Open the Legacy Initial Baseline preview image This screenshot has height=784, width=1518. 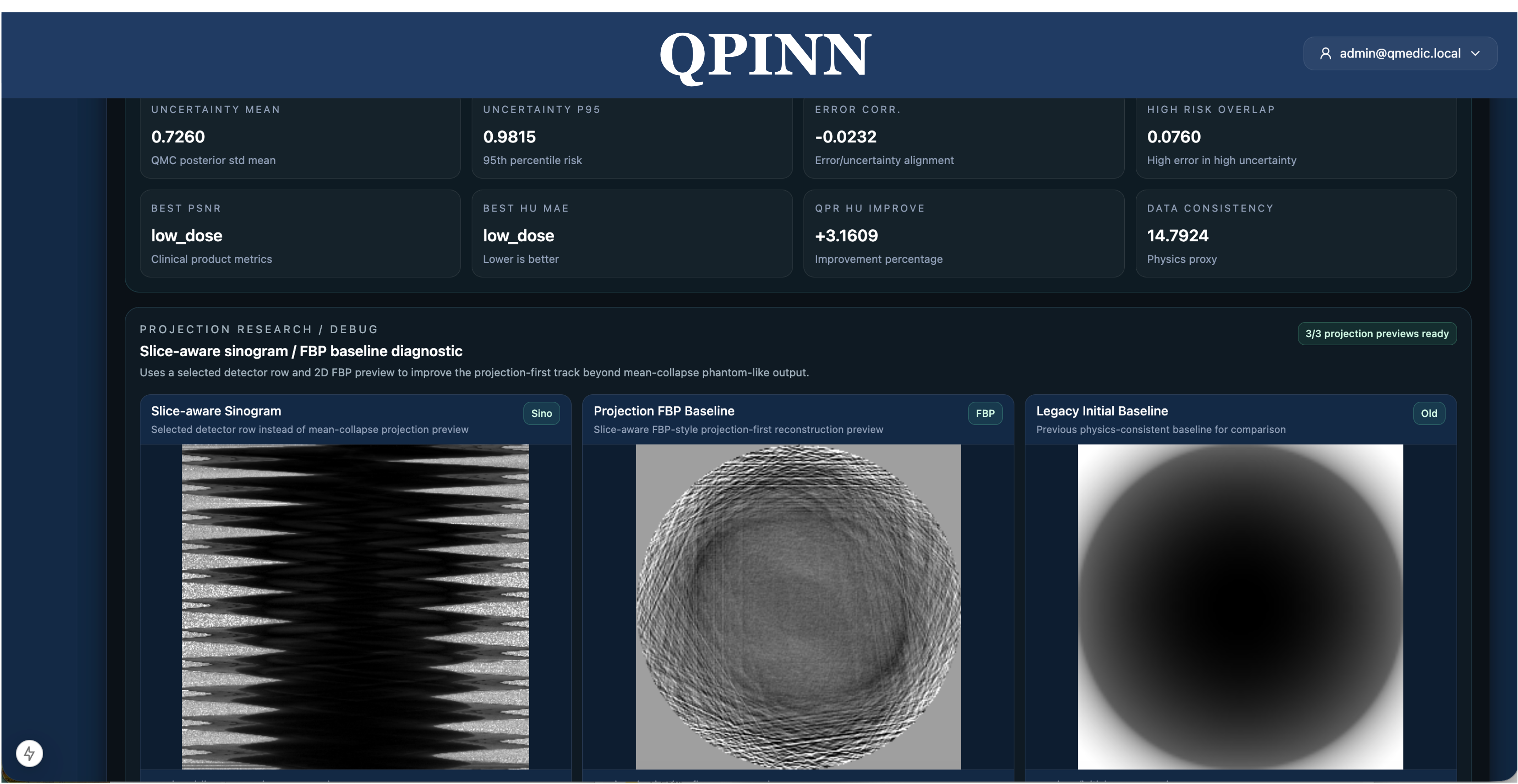point(1240,607)
